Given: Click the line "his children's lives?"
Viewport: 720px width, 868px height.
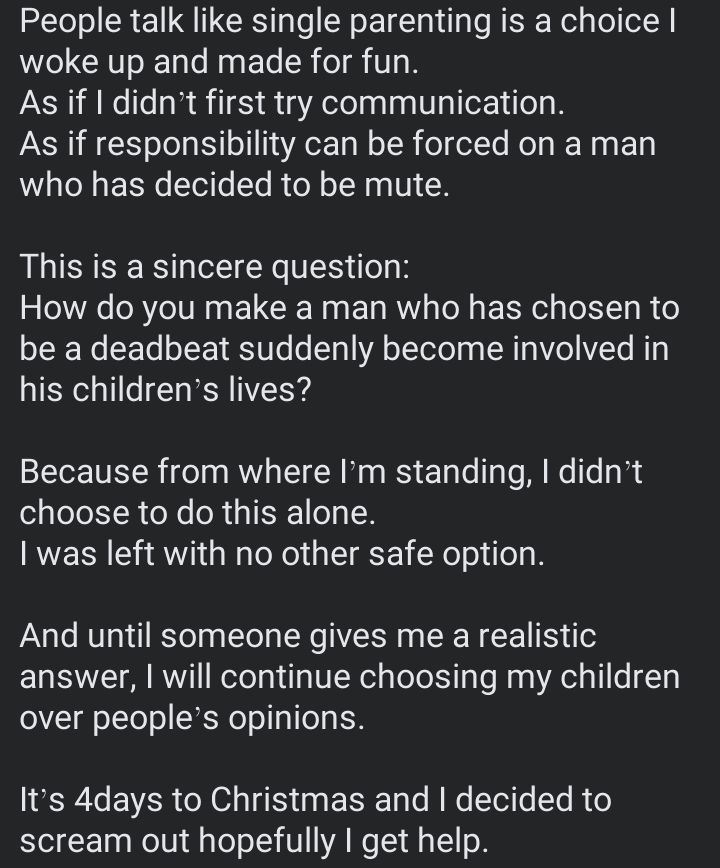Looking at the screenshot, I should 166,390.
